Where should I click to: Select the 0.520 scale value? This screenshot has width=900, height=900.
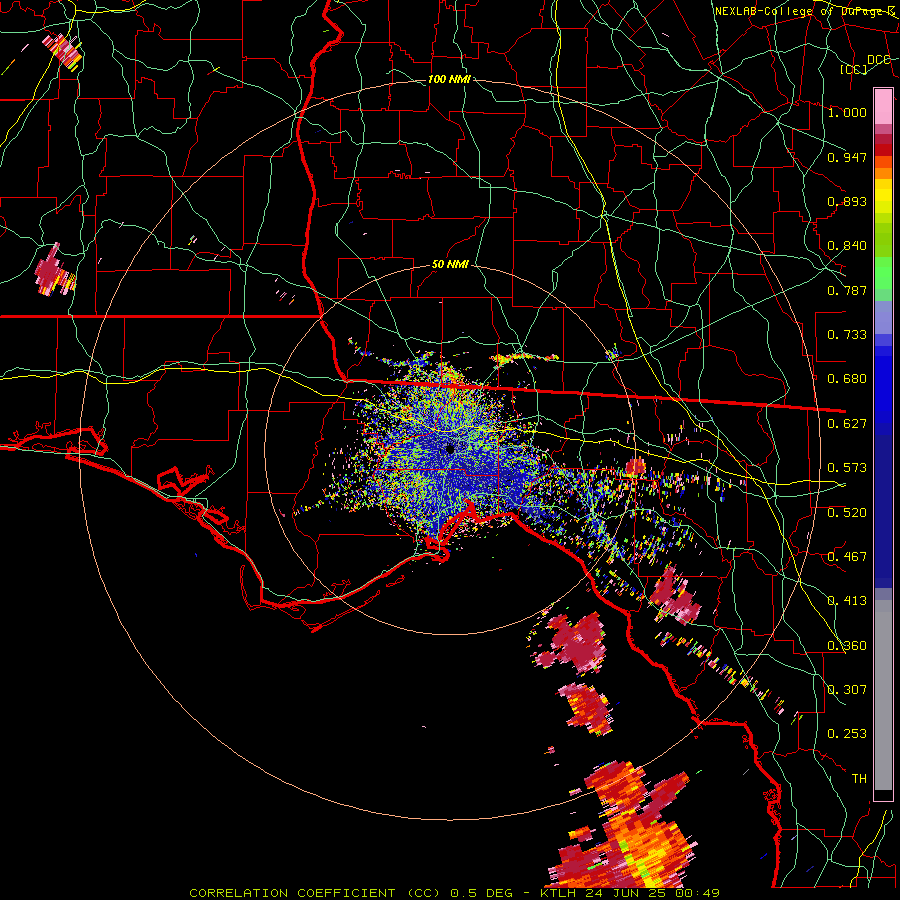847,513
